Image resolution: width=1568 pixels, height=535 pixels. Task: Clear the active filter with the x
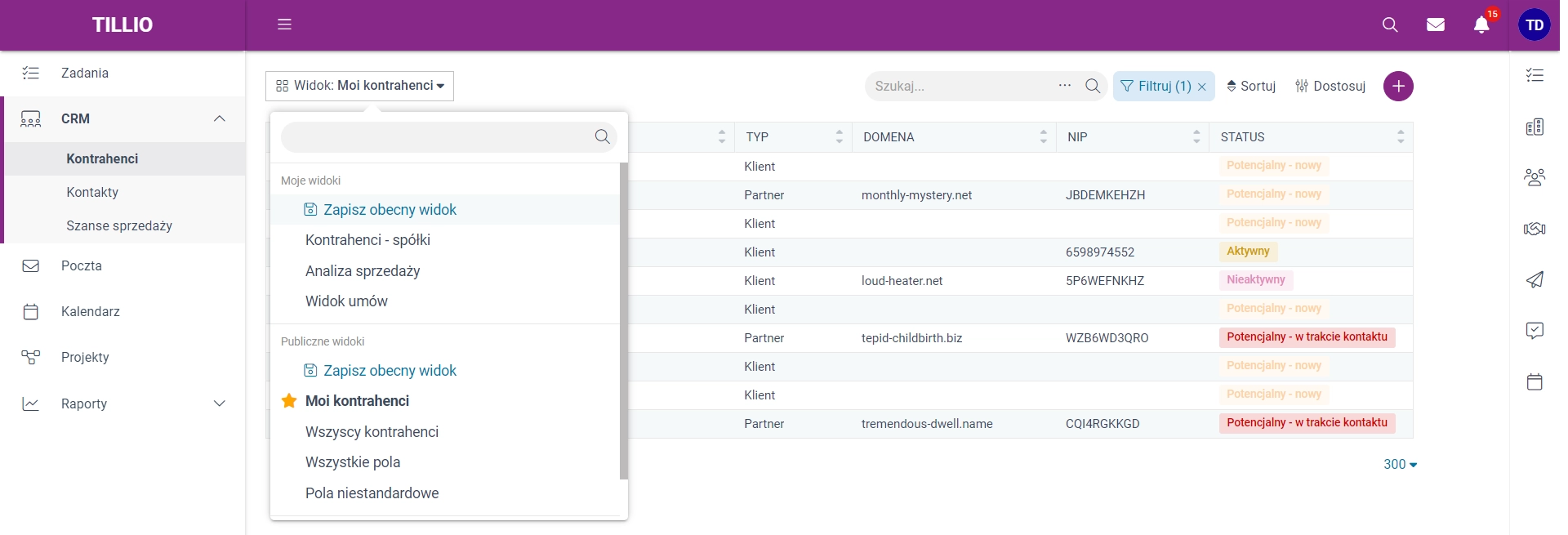pyautogui.click(x=1202, y=87)
